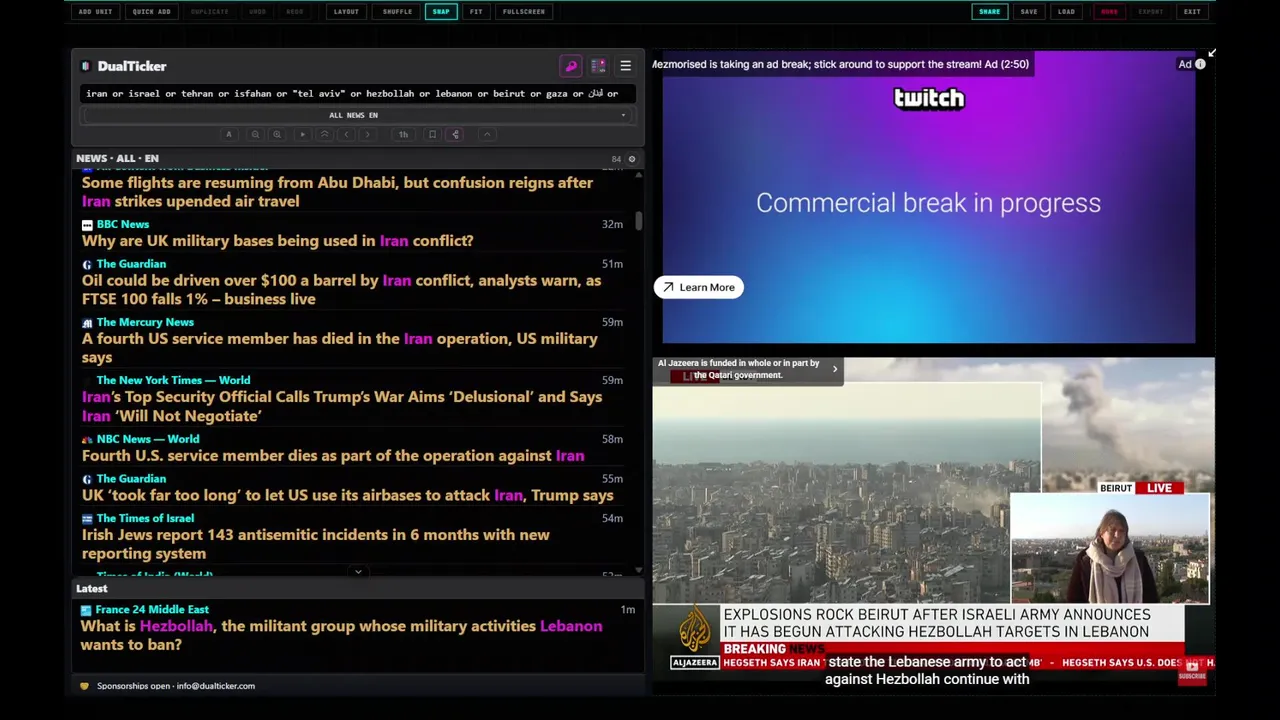Click SHARE in top bar
Viewport: 1280px width, 720px height.
point(989,12)
